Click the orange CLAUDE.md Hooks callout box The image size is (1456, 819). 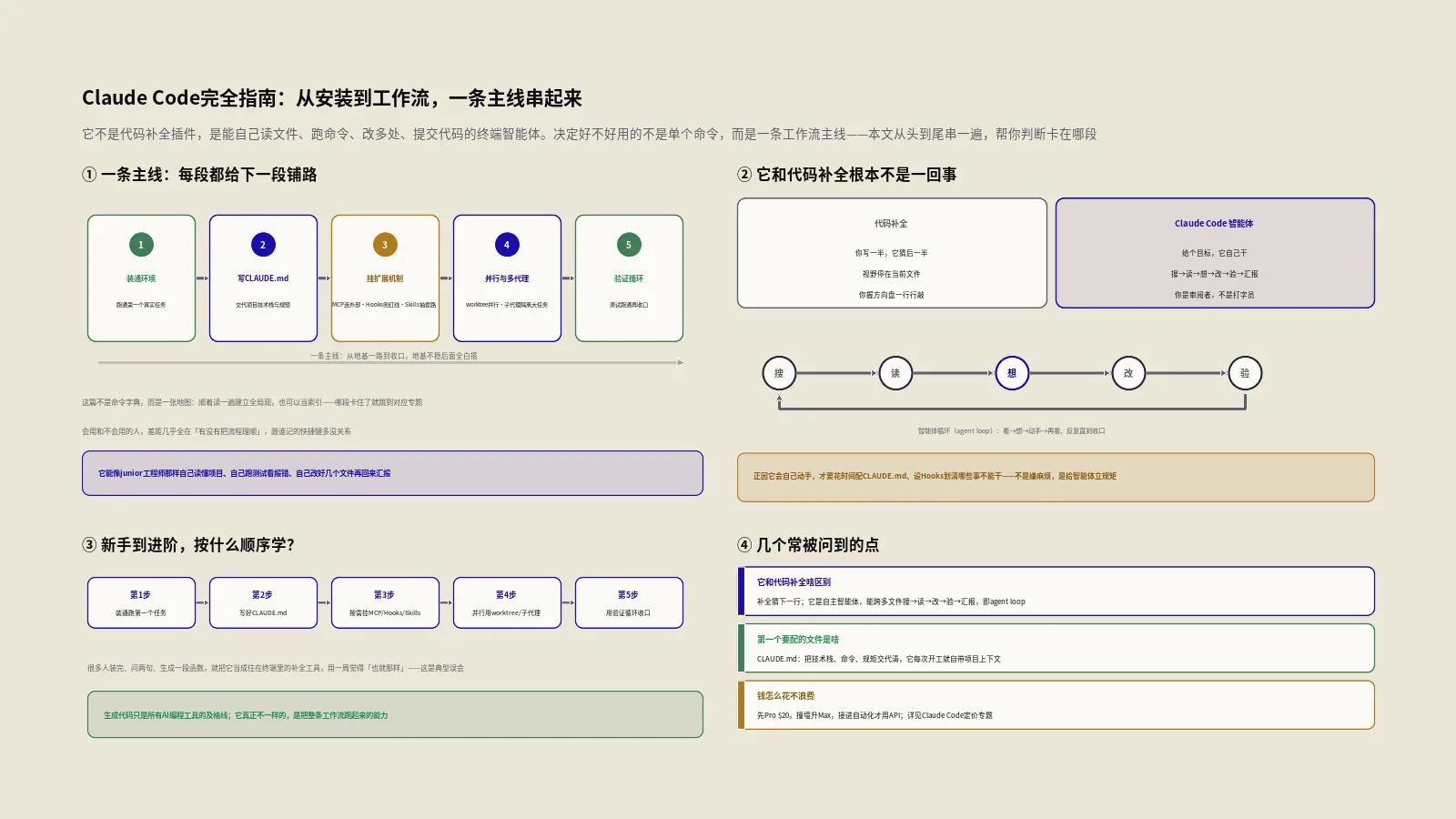(1056, 477)
